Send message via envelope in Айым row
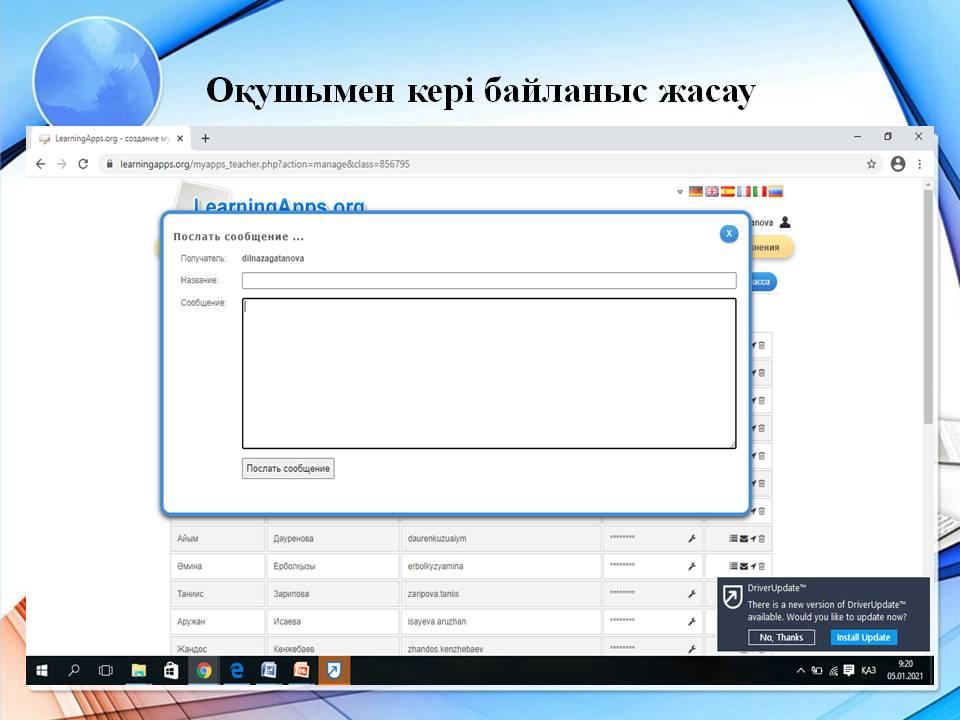This screenshot has width=960, height=720. [x=743, y=539]
